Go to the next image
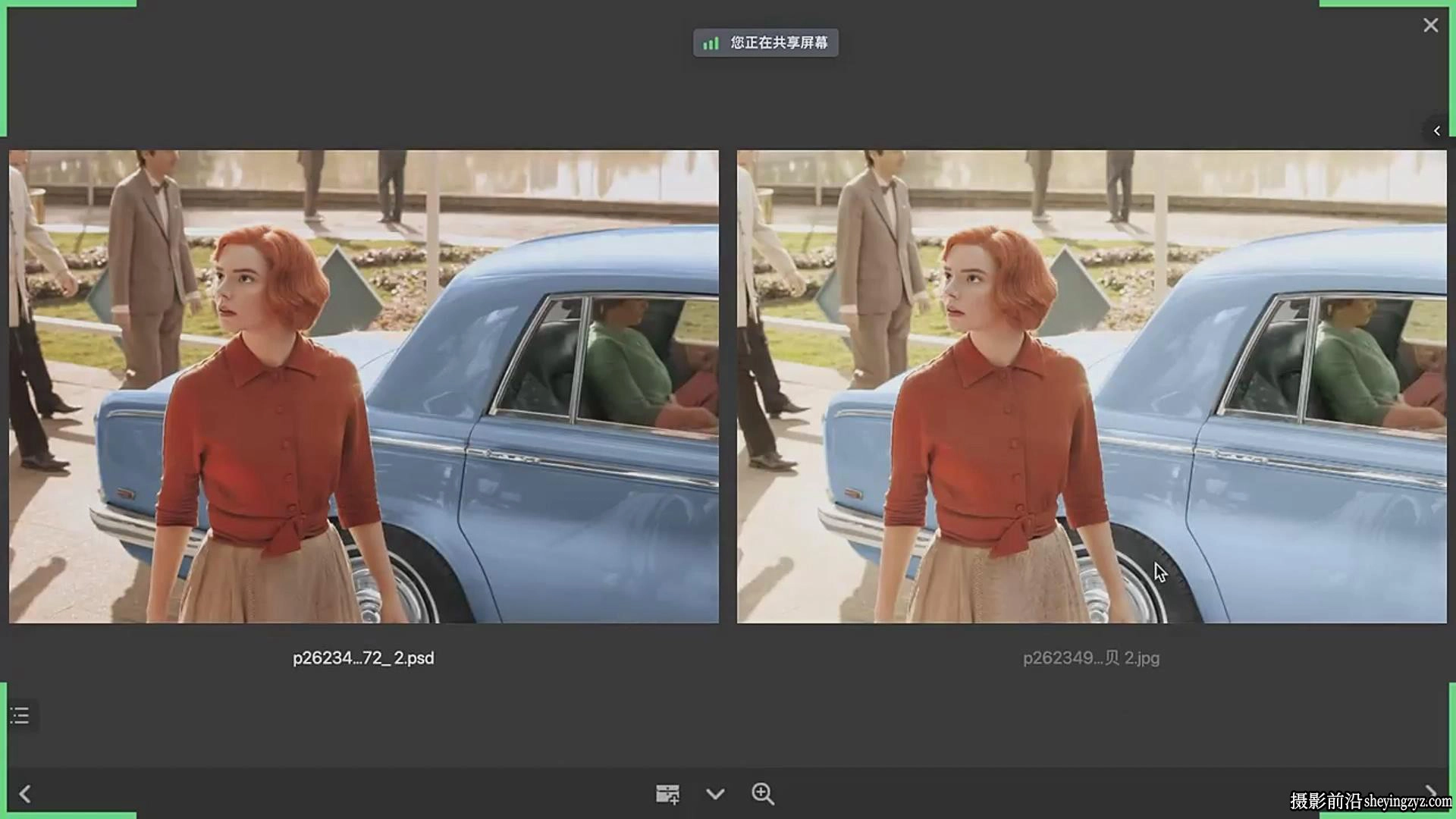 1430,793
